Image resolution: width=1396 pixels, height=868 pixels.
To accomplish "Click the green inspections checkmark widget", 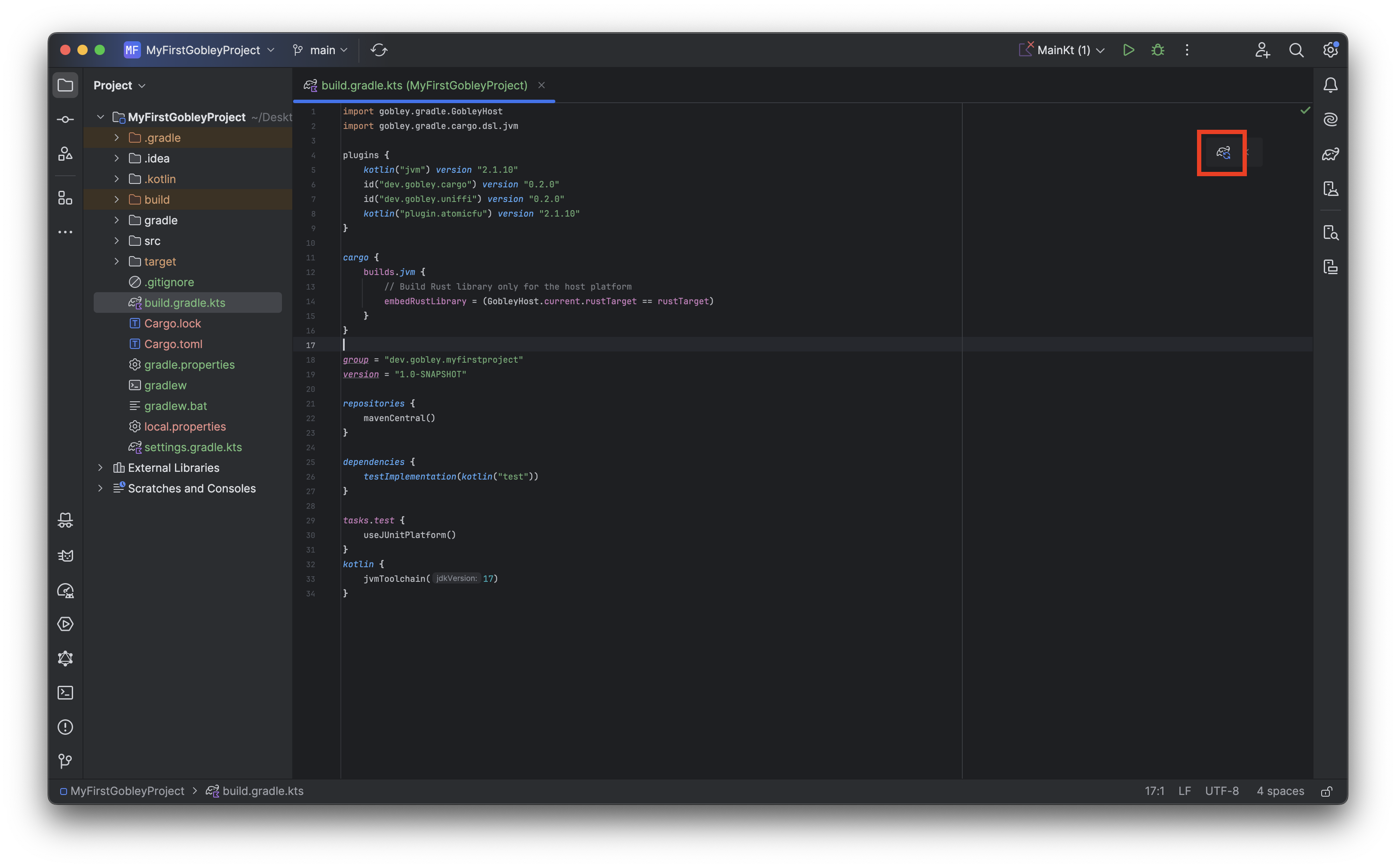I will click(x=1305, y=110).
